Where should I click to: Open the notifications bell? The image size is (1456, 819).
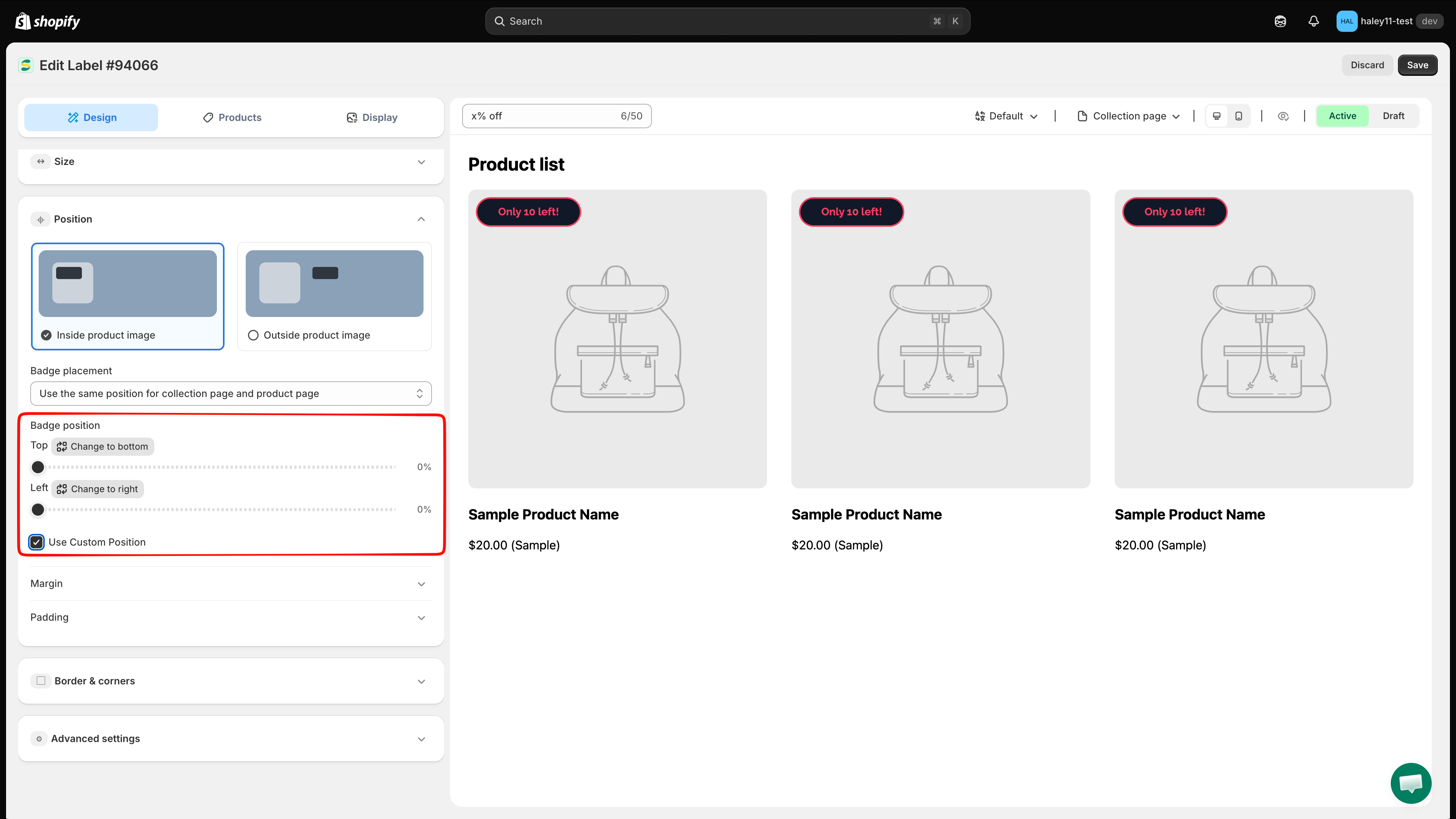(1313, 21)
